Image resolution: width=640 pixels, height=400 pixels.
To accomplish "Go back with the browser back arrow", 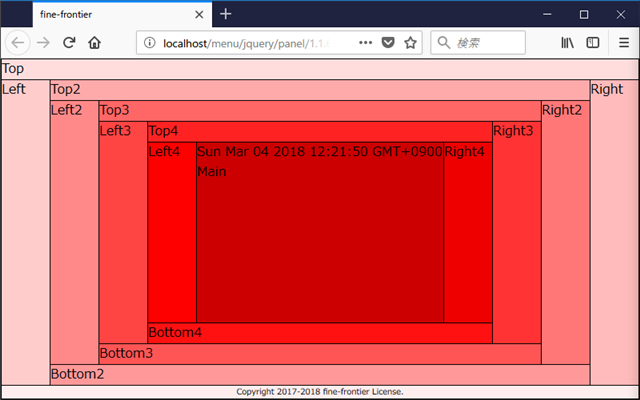I will click(x=18, y=42).
